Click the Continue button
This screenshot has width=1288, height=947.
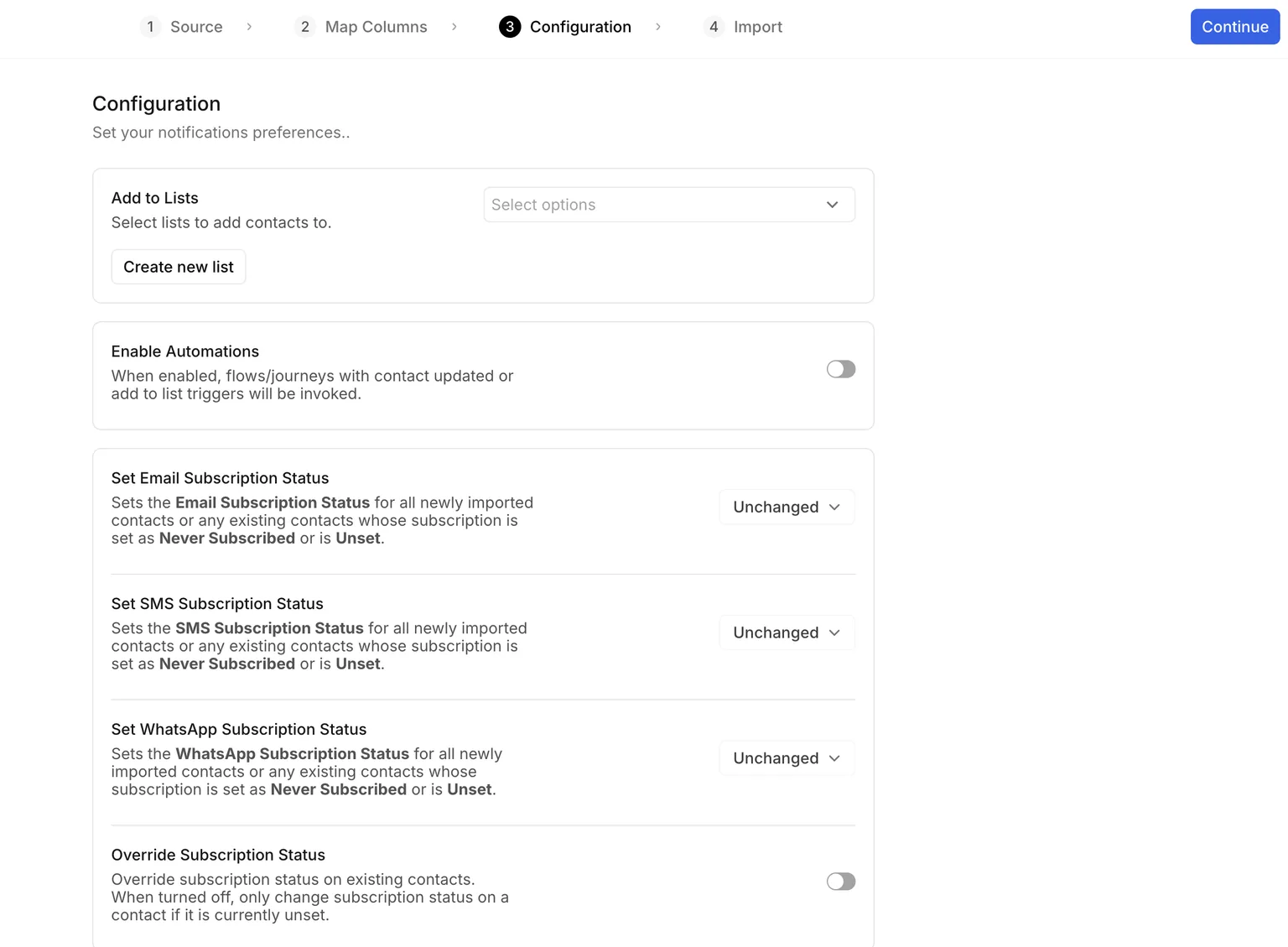(x=1234, y=27)
